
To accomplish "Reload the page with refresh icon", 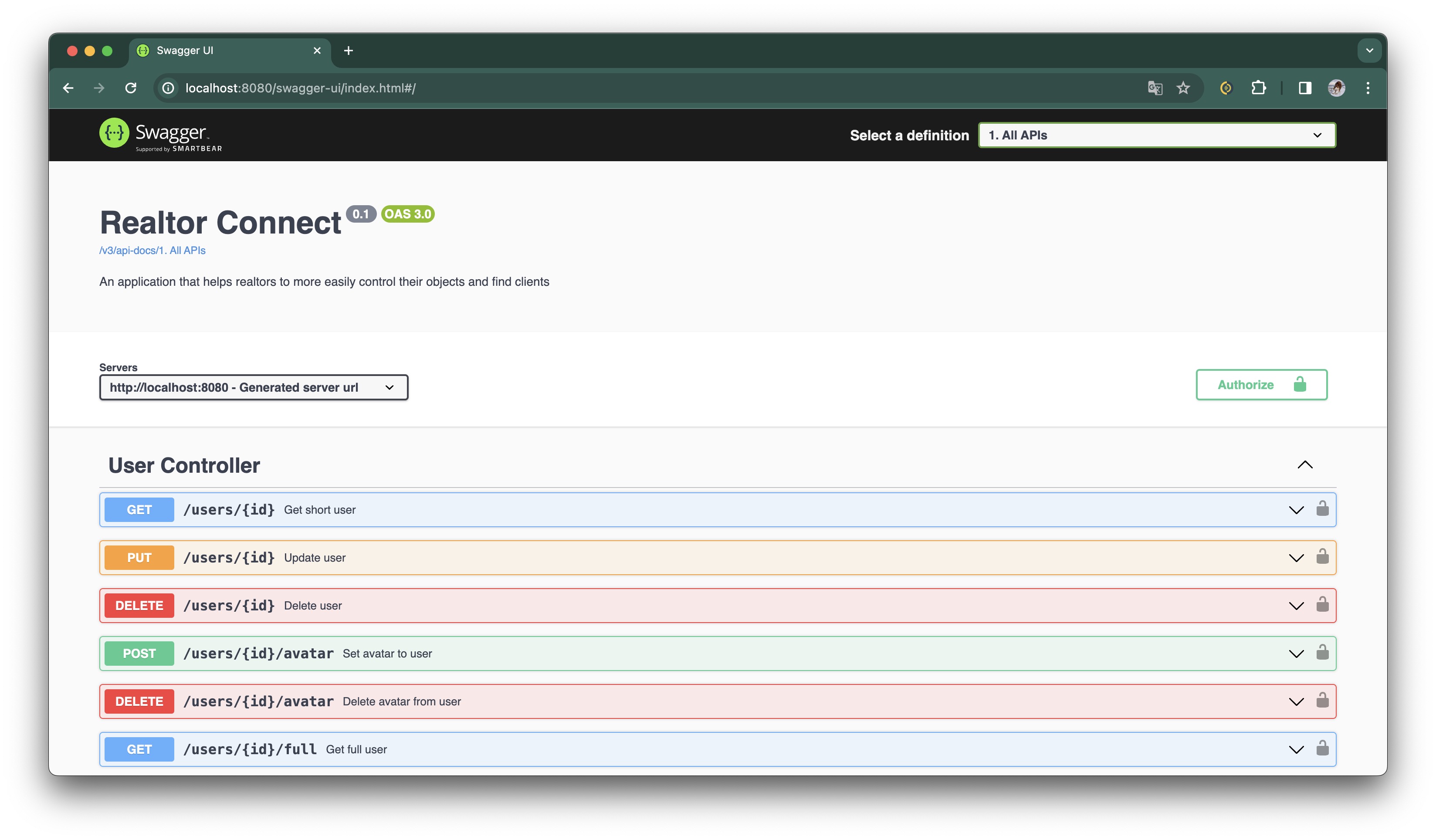I will tap(131, 88).
